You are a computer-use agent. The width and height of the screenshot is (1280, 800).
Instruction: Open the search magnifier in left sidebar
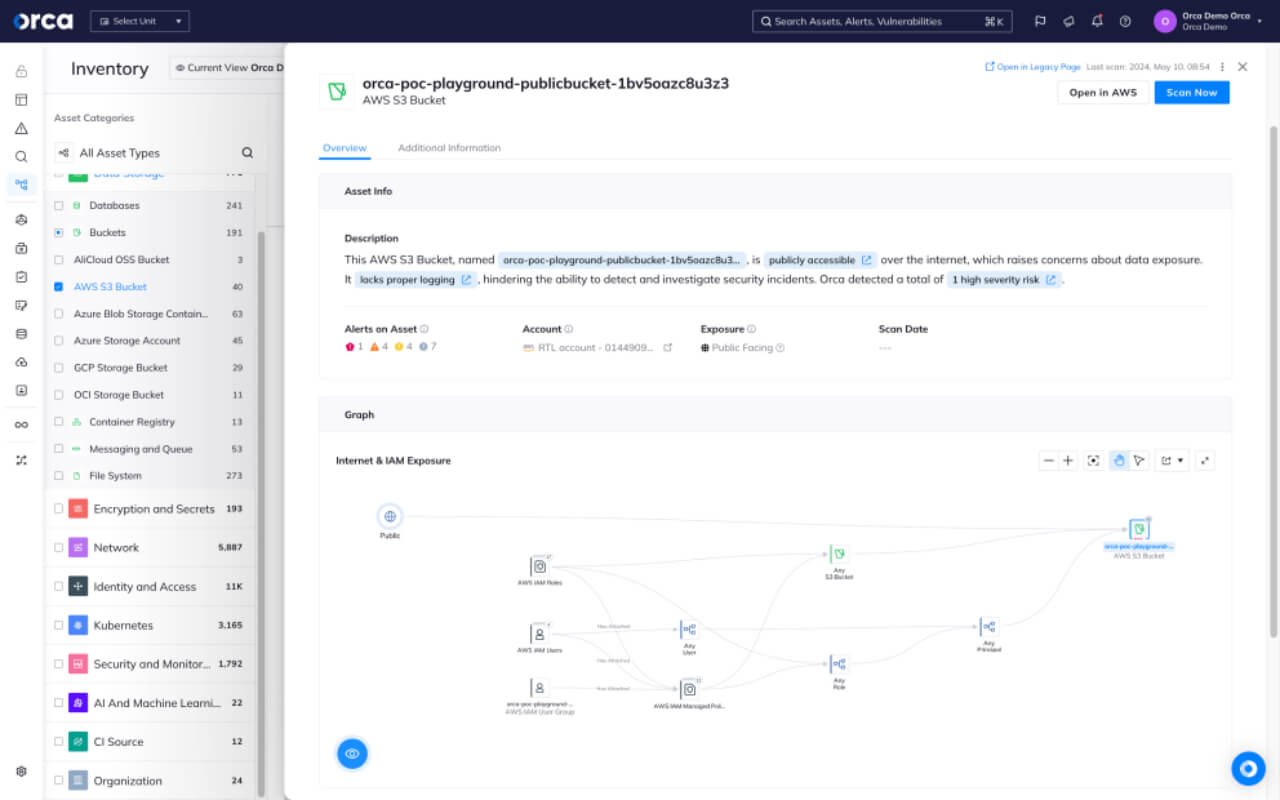coord(21,156)
